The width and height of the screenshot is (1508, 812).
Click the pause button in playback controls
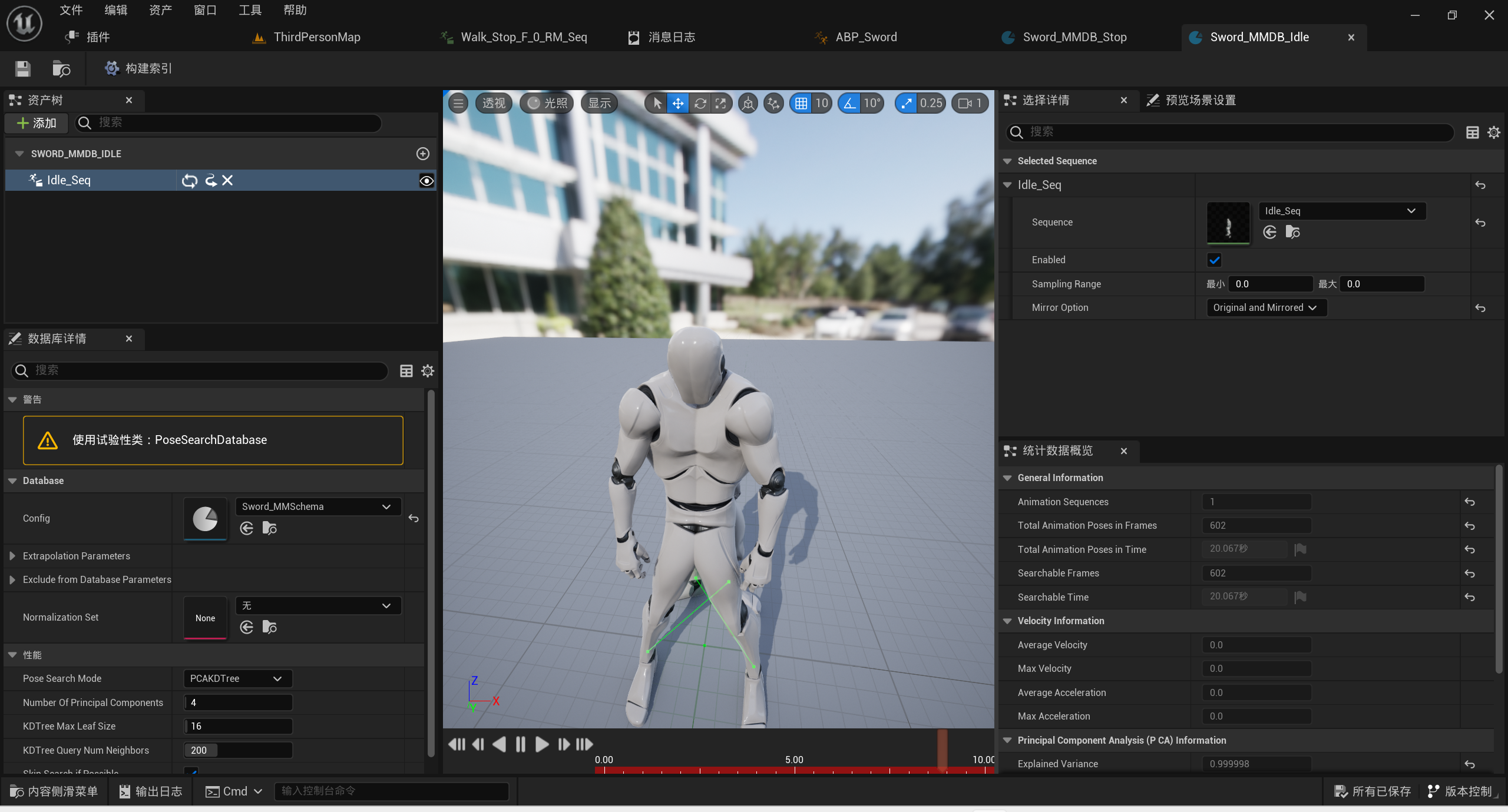point(520,744)
